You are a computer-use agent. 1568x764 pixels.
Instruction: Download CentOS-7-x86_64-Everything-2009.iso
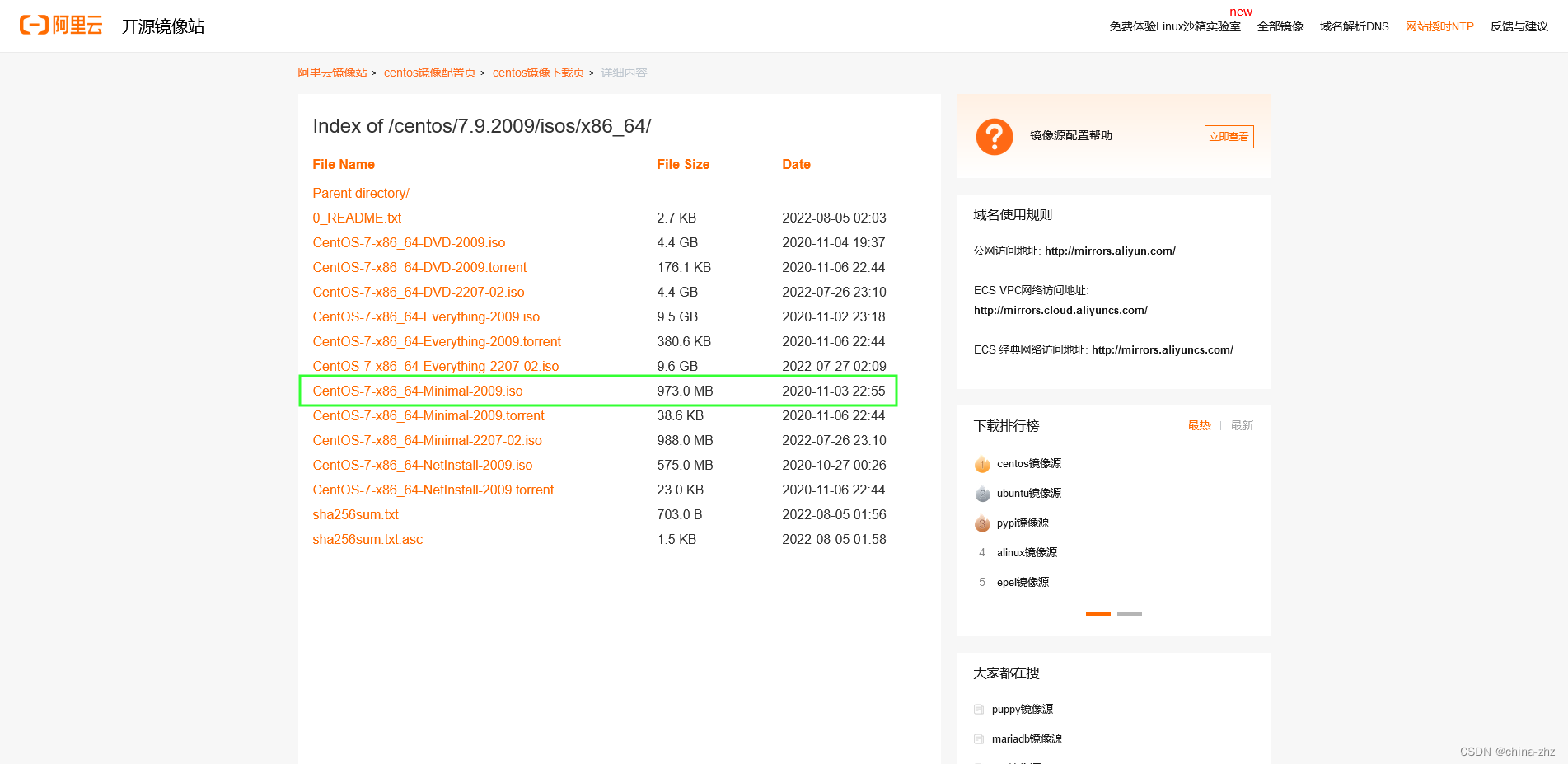click(426, 316)
